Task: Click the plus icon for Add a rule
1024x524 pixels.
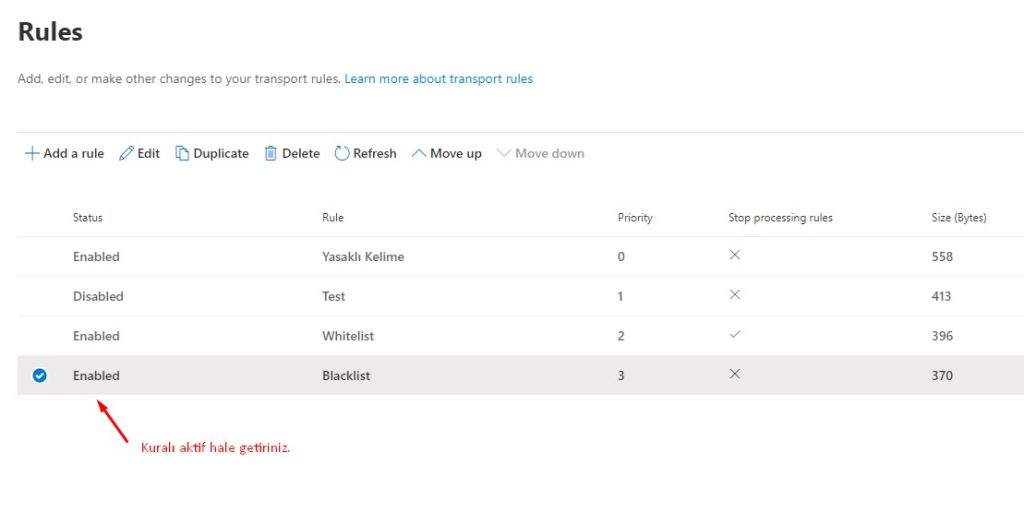Action: click(x=32, y=154)
